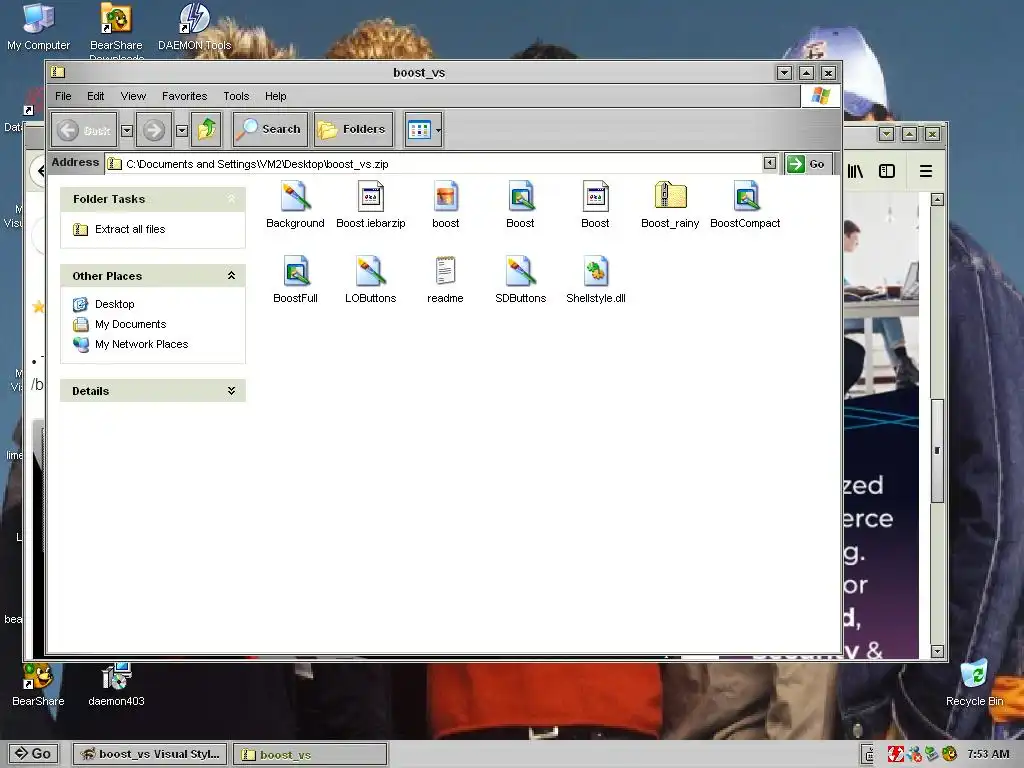
Task: Open the Boost.iebarzip file
Action: pos(370,205)
